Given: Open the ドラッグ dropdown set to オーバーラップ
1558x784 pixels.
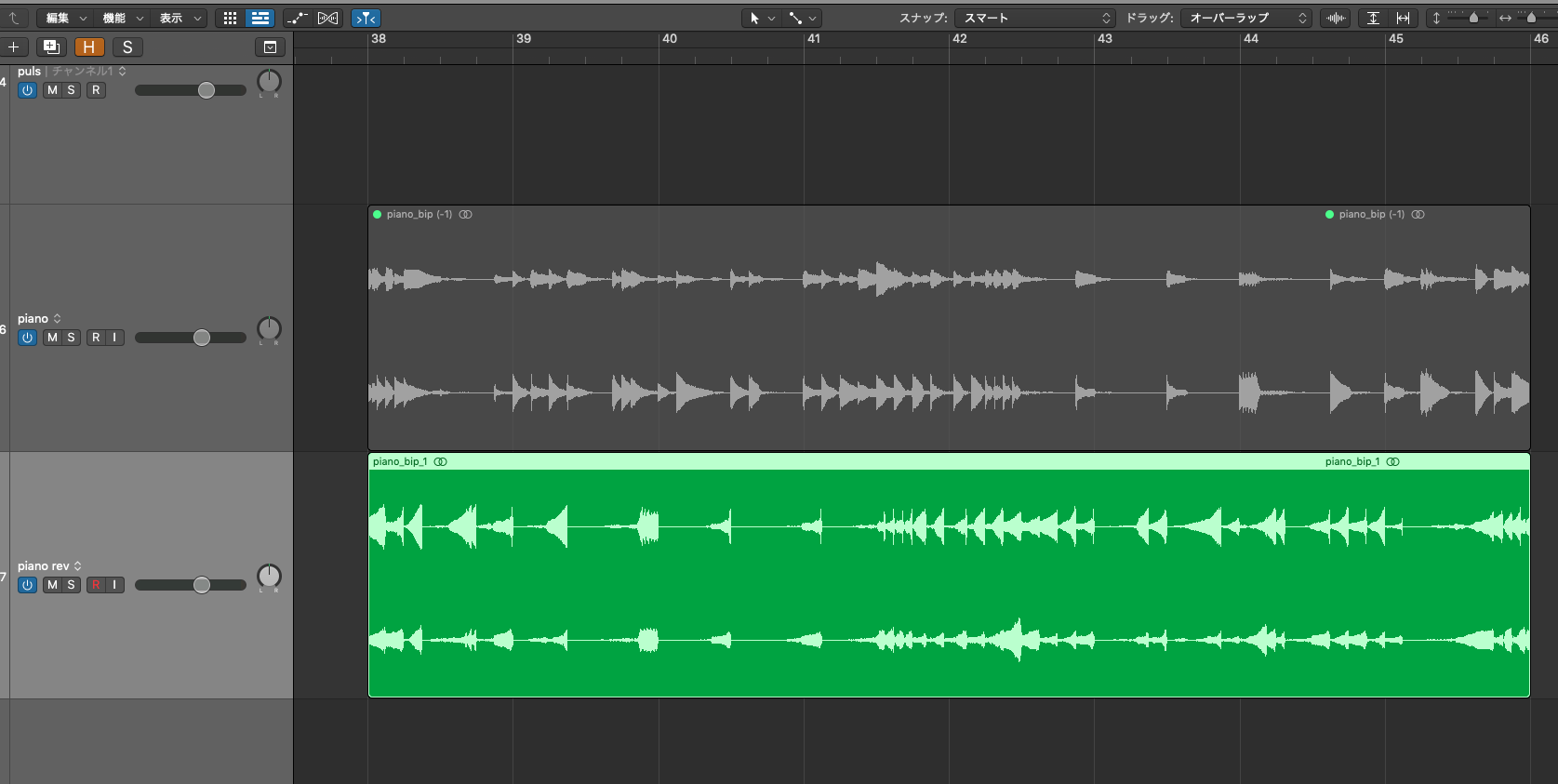Looking at the screenshot, I should click(1246, 18).
